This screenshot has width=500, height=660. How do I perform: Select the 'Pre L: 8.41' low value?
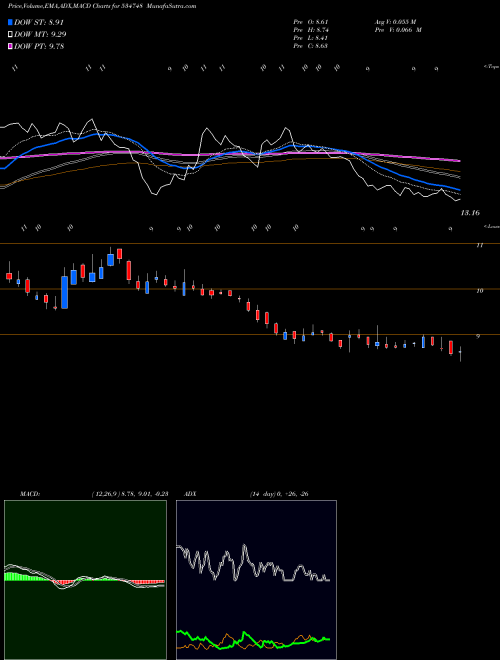click(311, 38)
